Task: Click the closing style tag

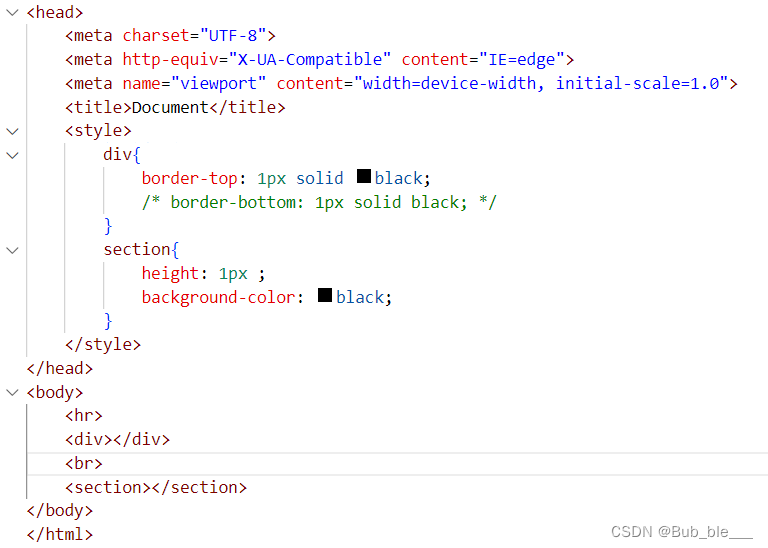Action: pos(103,344)
